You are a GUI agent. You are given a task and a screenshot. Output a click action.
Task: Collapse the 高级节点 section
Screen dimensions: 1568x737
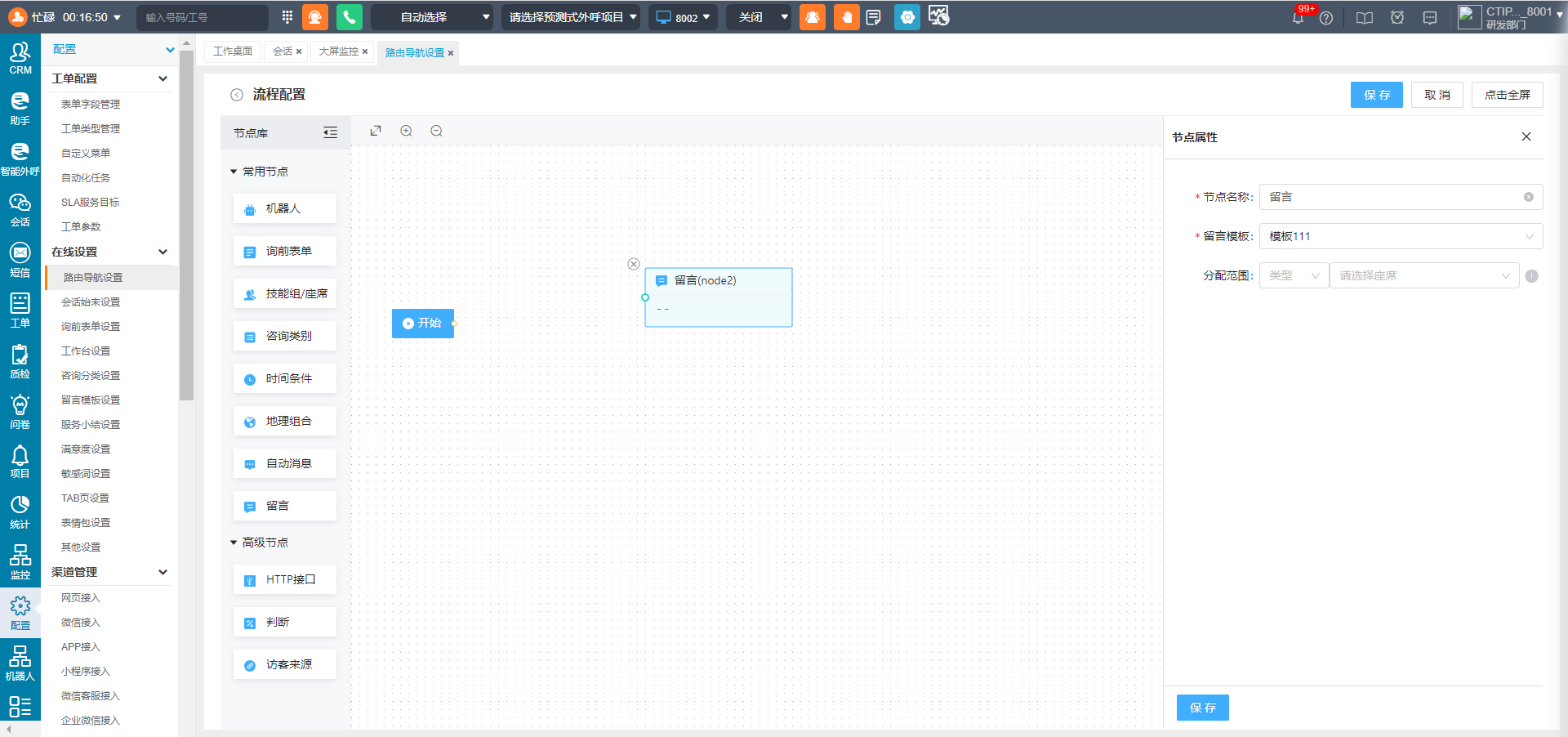tap(259, 543)
